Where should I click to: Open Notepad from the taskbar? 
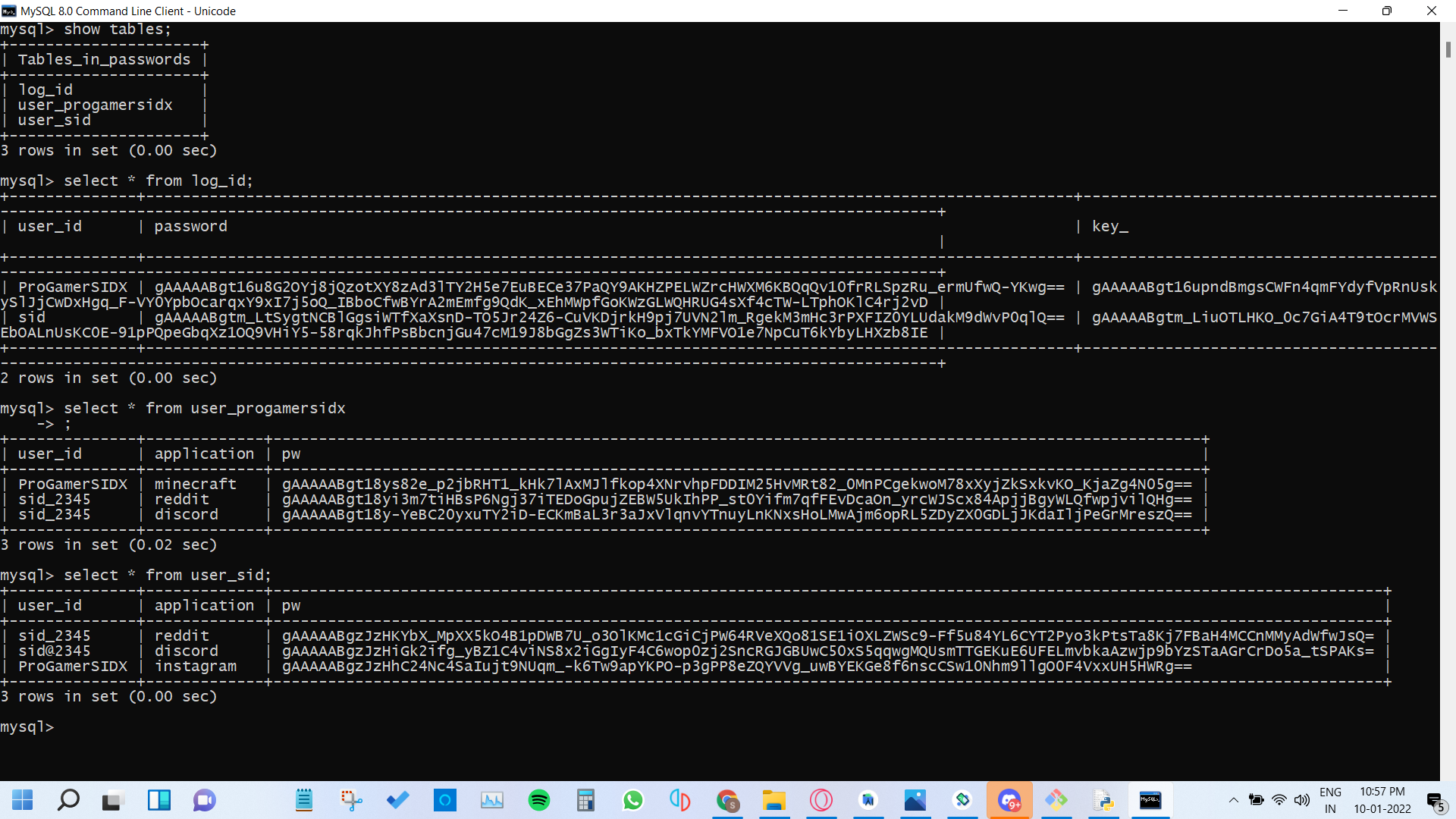[x=304, y=800]
